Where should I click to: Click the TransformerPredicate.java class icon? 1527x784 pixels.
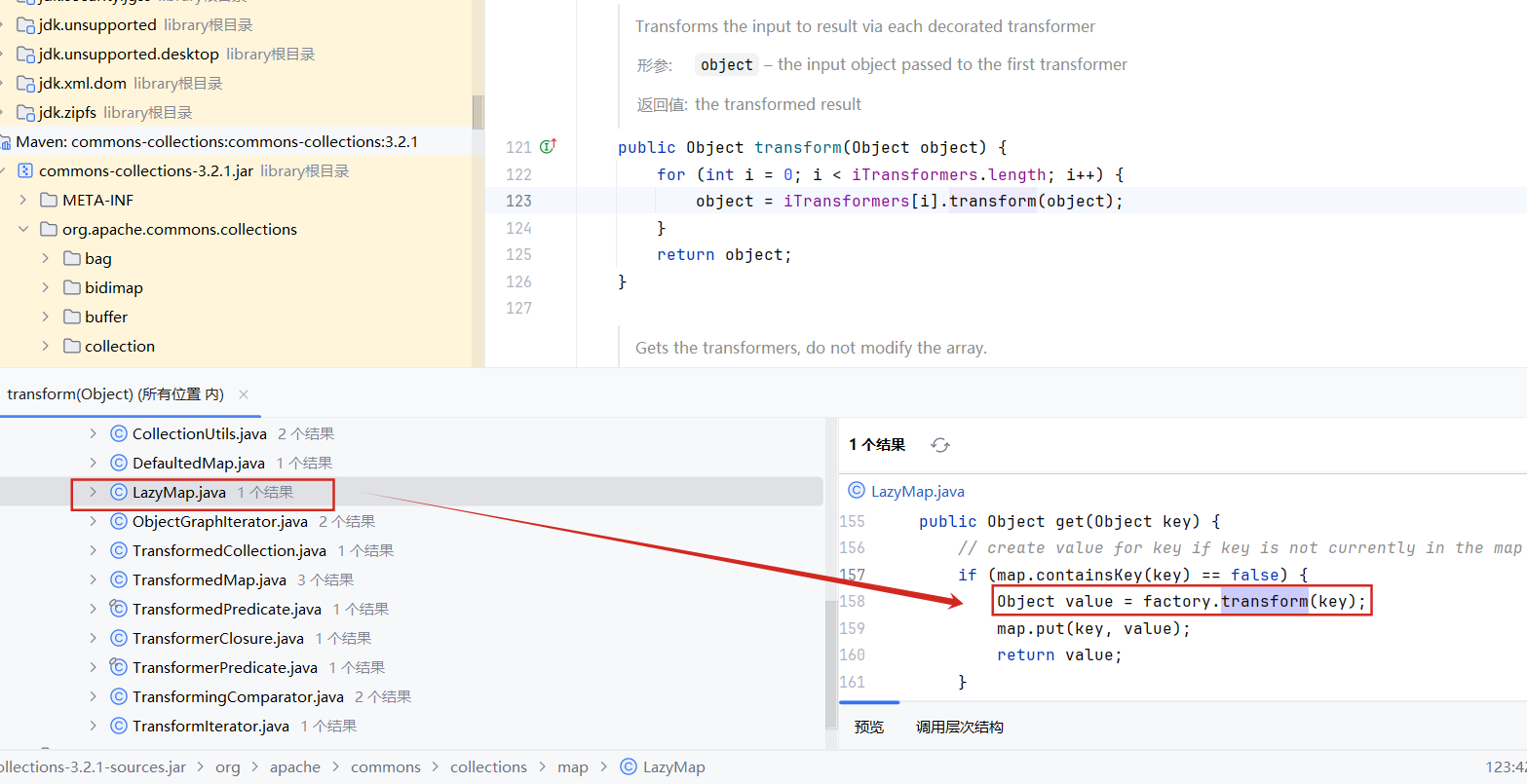(x=119, y=667)
